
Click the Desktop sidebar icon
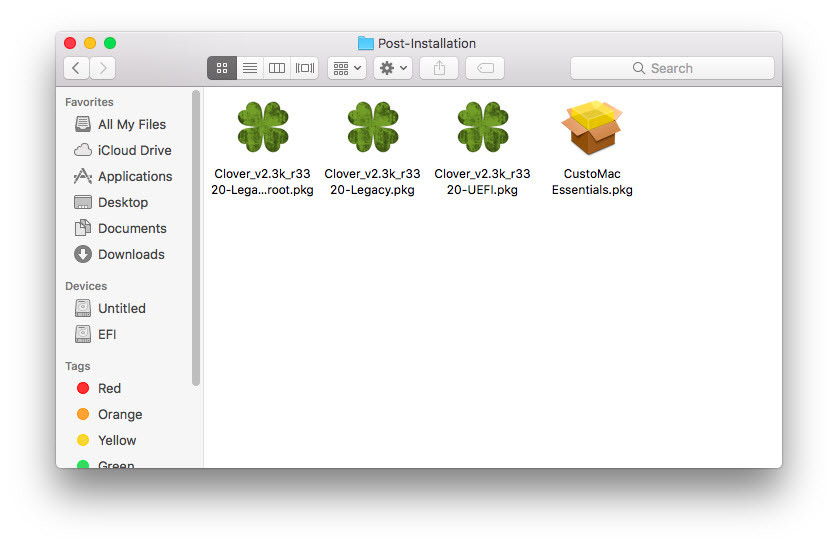pyautogui.click(x=83, y=202)
